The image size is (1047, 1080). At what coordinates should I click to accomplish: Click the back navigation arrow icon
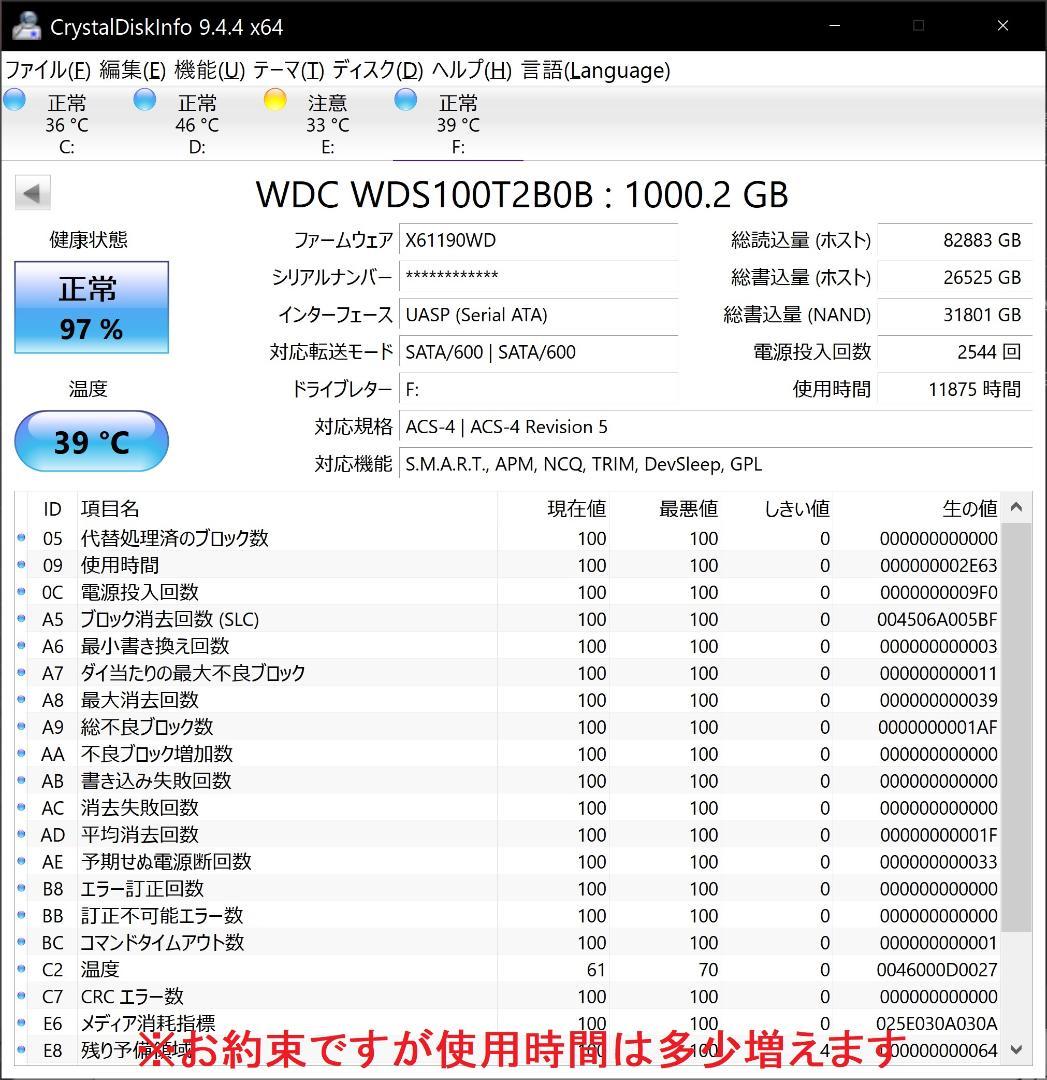pyautogui.click(x=31, y=192)
